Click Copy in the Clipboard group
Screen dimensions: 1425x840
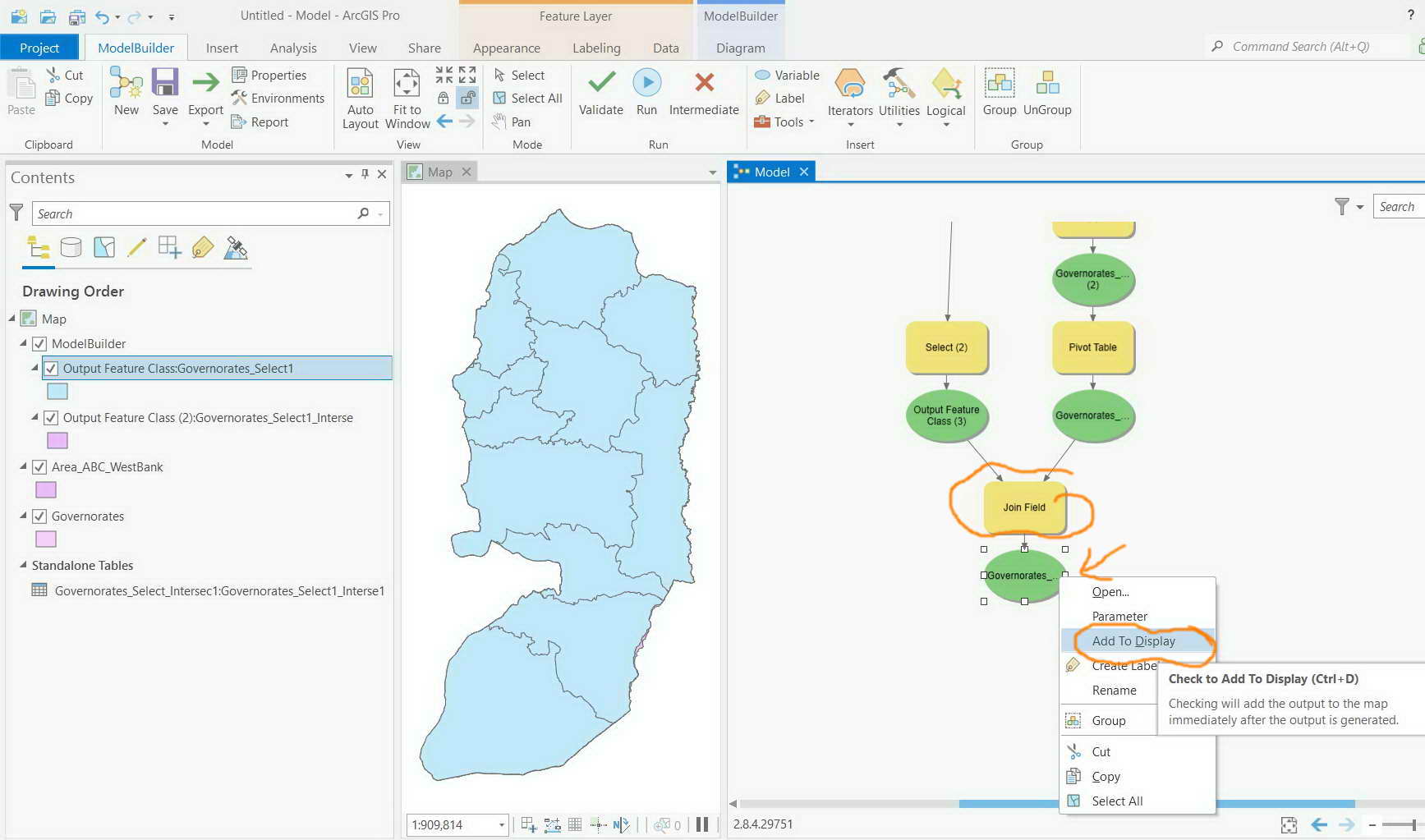pyautogui.click(x=69, y=98)
